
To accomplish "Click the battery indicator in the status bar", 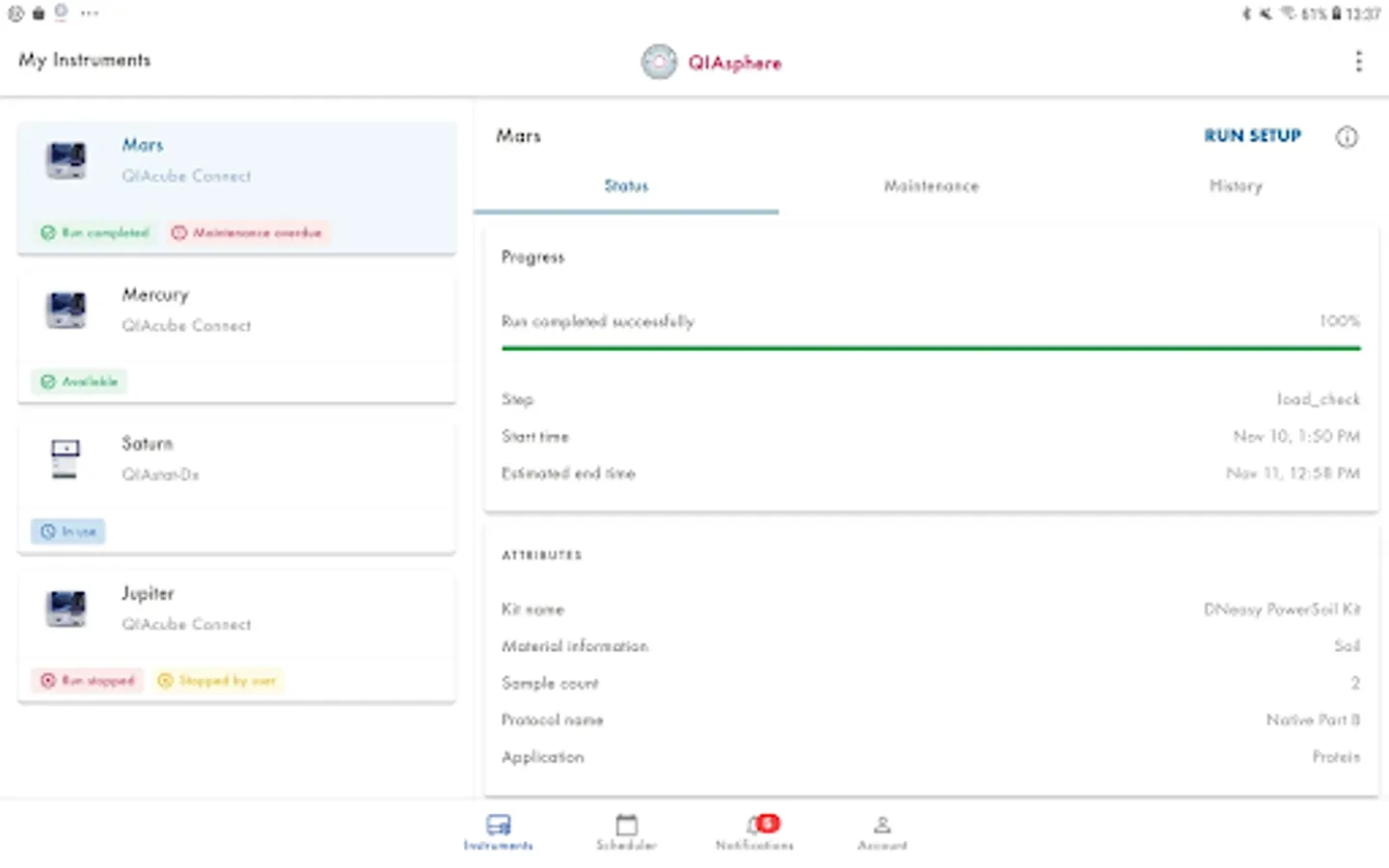I will click(x=1336, y=14).
